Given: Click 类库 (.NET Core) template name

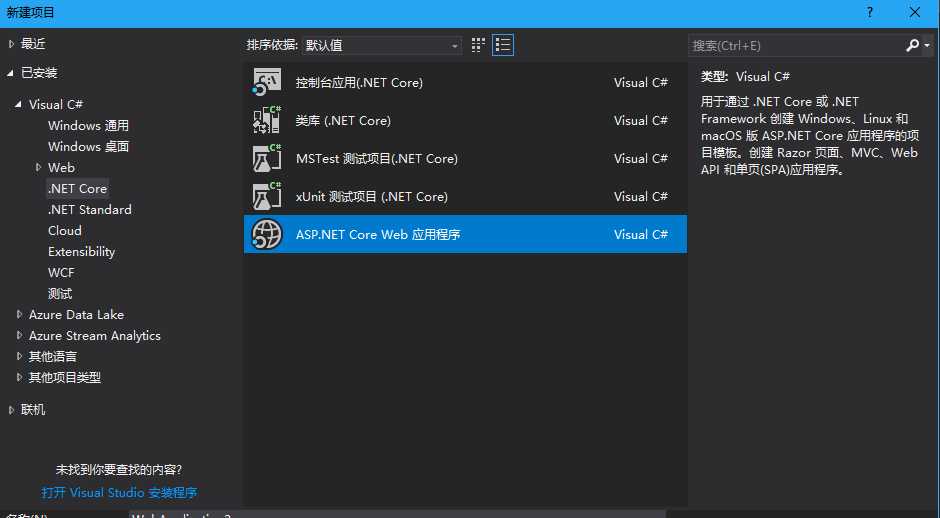Looking at the screenshot, I should pos(343,121).
